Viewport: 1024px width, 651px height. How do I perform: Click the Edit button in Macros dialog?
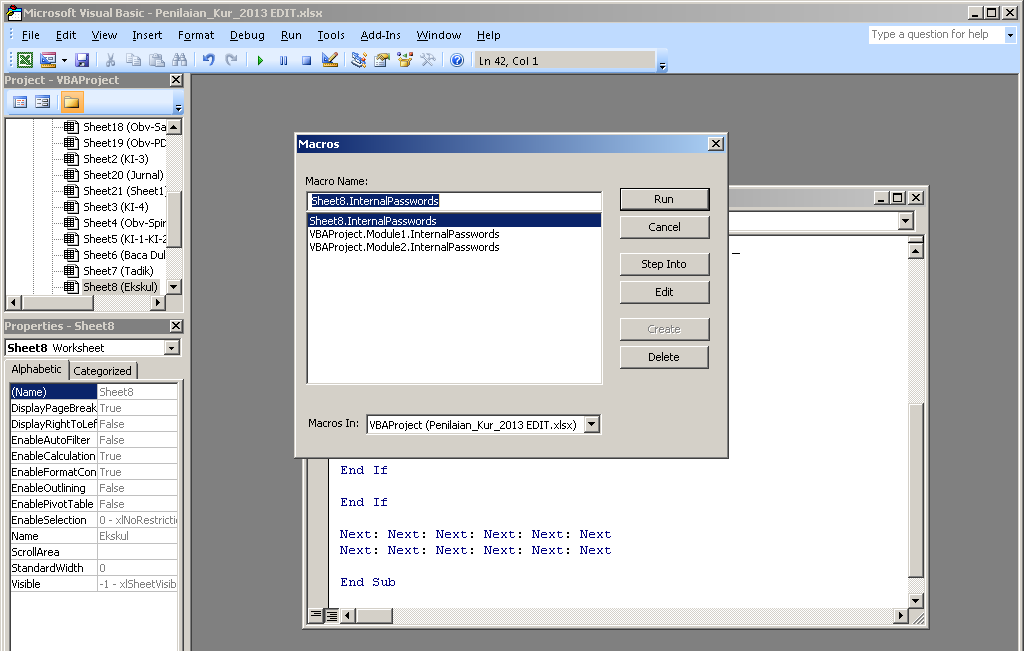(x=664, y=292)
